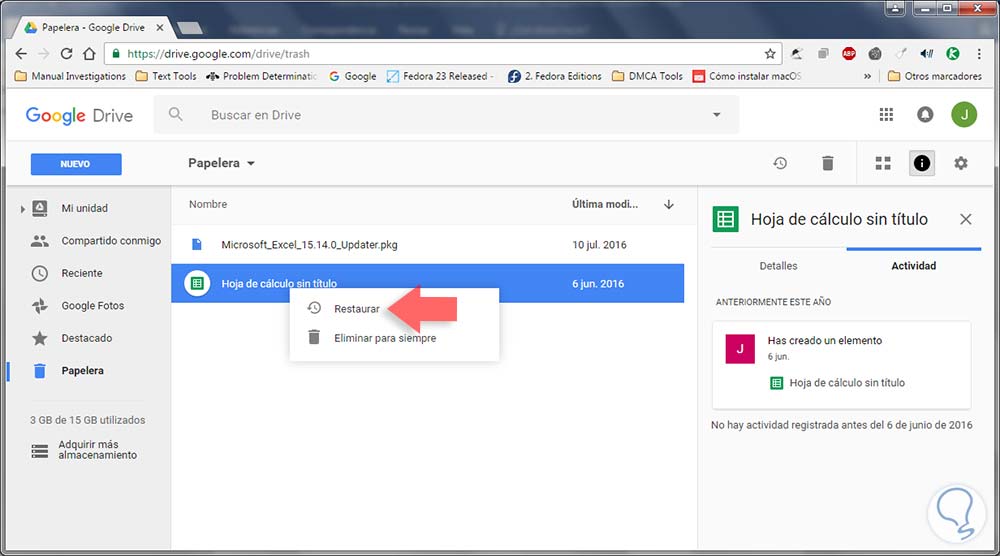Select the Microsoft_Excel_15.14.0_Updater.pkg file
Image resolution: width=1000 pixels, height=556 pixels.
pyautogui.click(x=427, y=244)
